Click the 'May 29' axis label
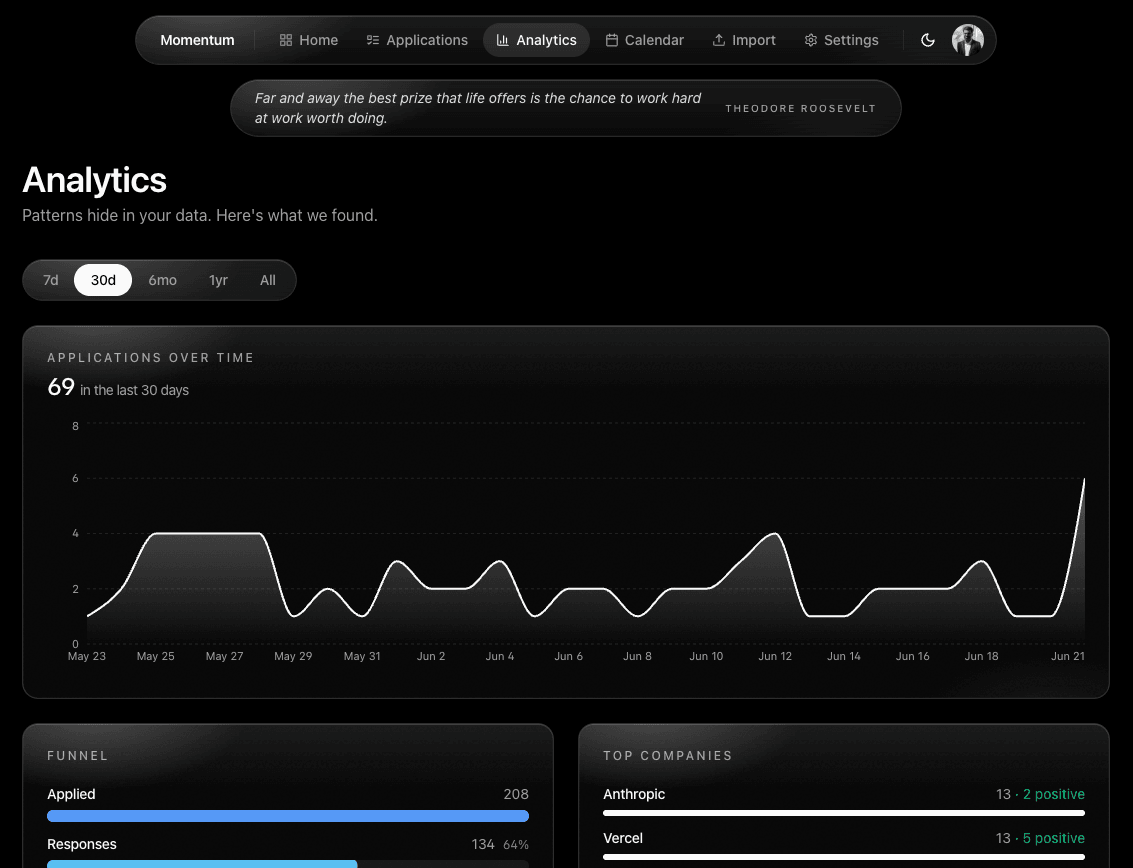 (x=293, y=656)
